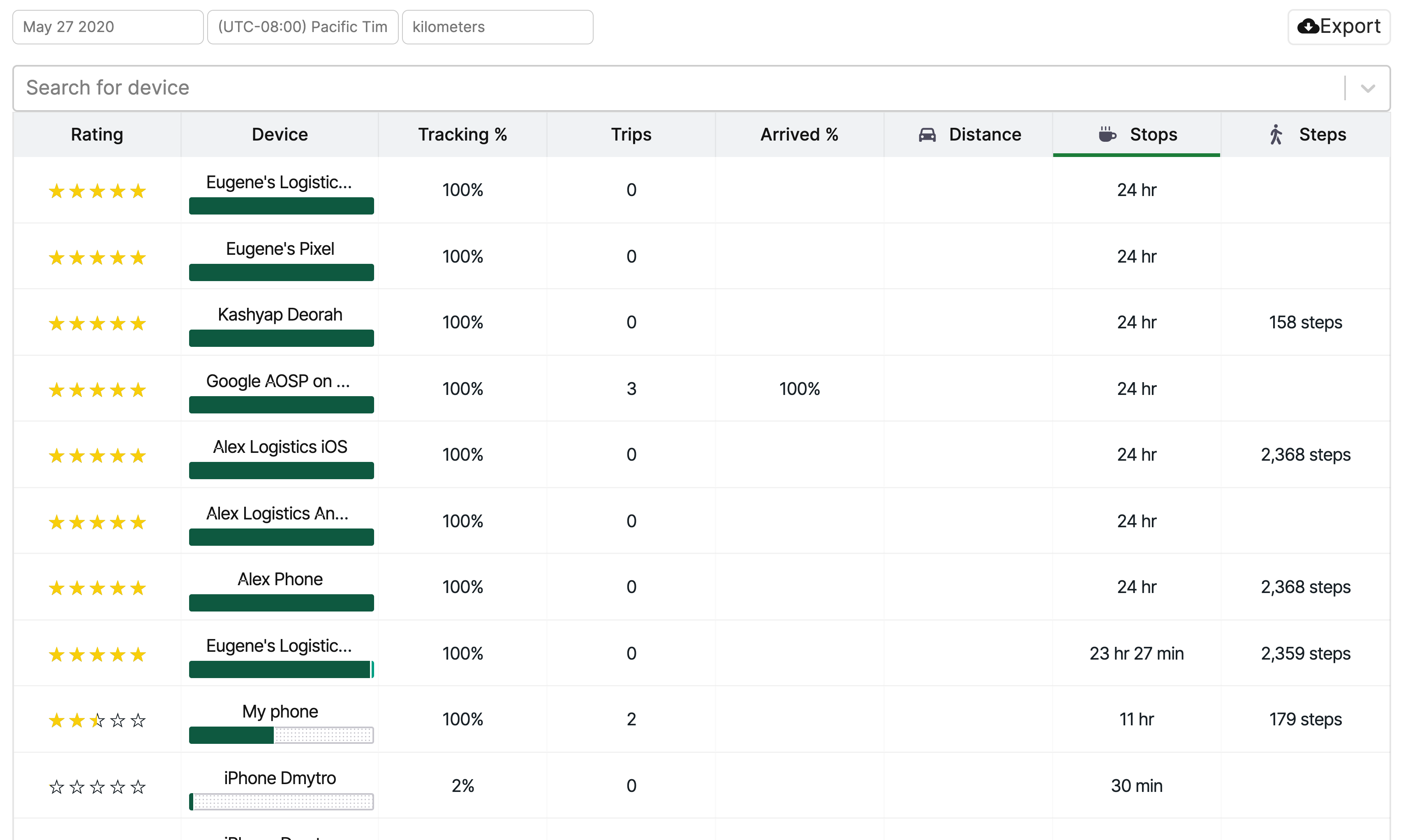The image size is (1401, 840).
Task: Click the Alex Phone device name
Action: 280,579
